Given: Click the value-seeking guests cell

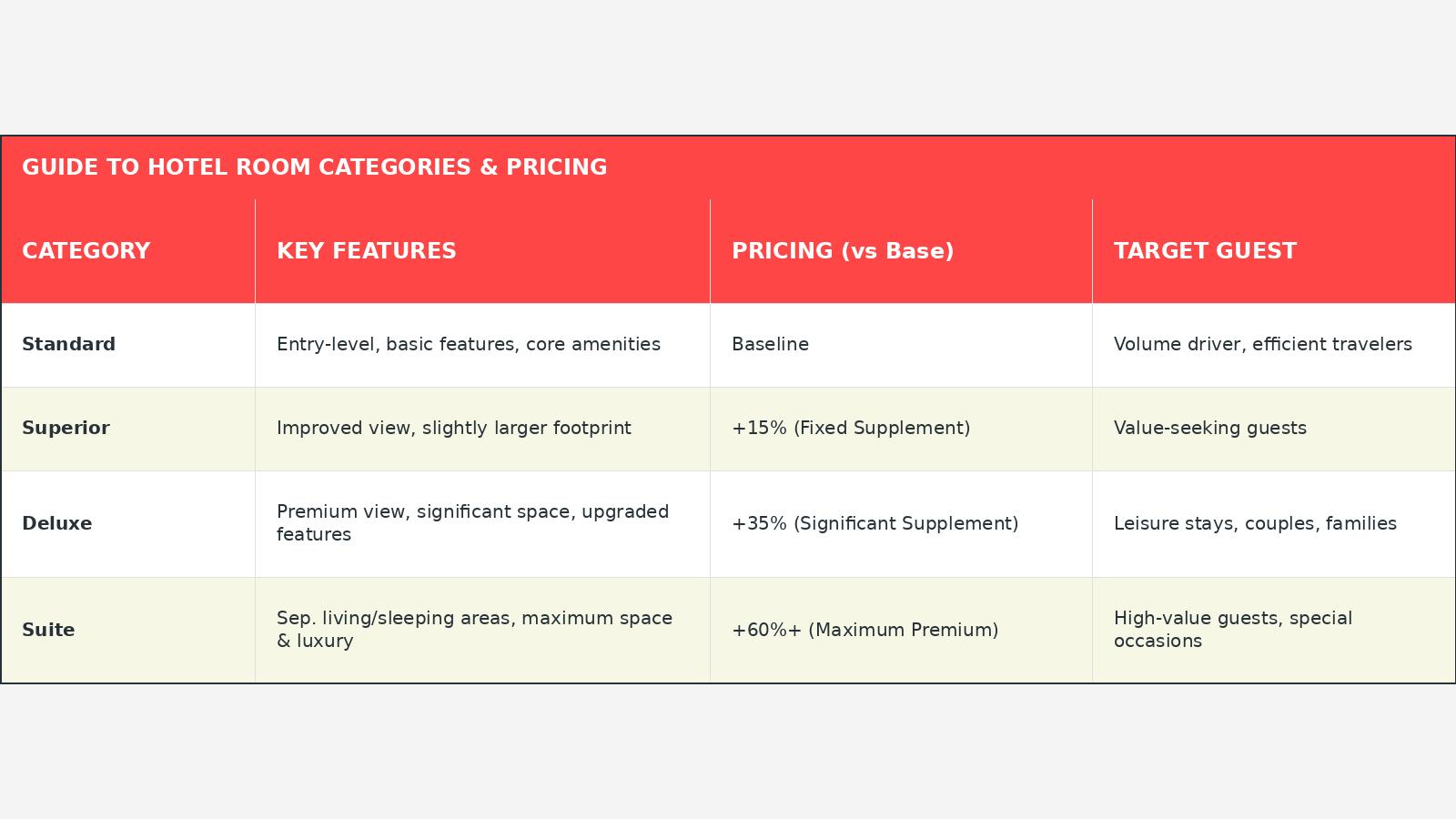Looking at the screenshot, I should [1274, 429].
